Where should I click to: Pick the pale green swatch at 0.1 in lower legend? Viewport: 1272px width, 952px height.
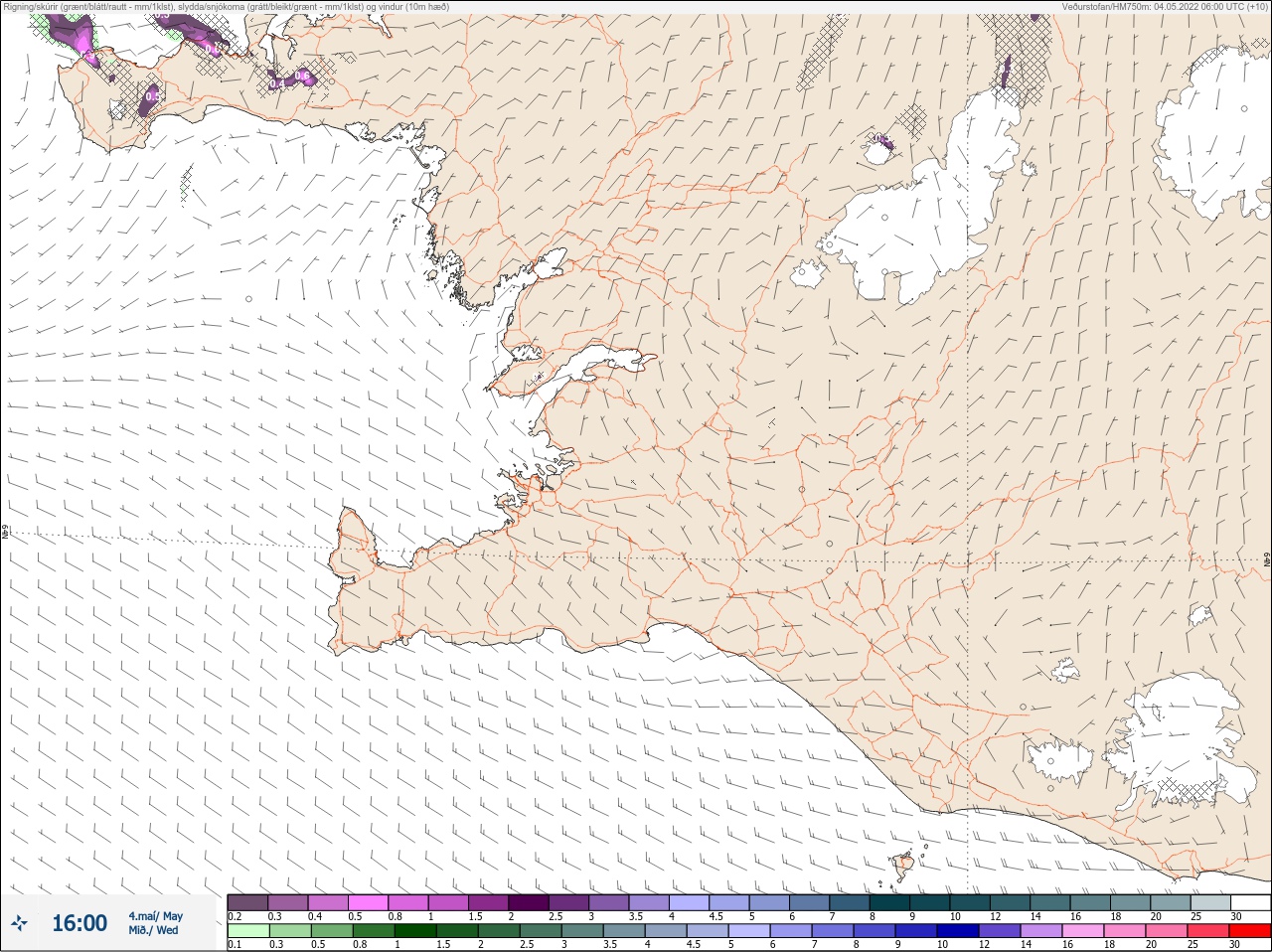point(248,931)
